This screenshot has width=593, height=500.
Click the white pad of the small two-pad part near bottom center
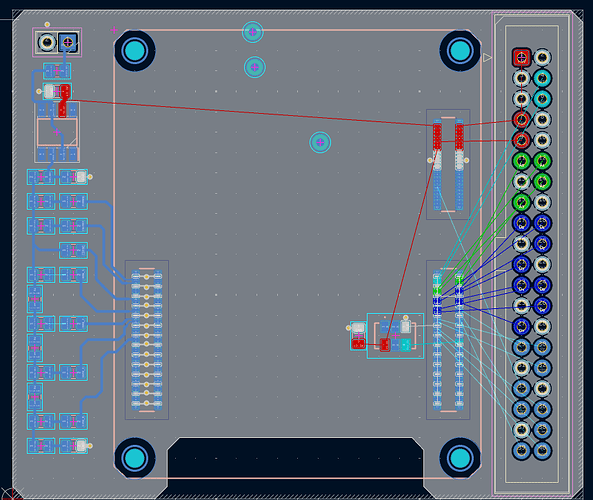[358, 327]
